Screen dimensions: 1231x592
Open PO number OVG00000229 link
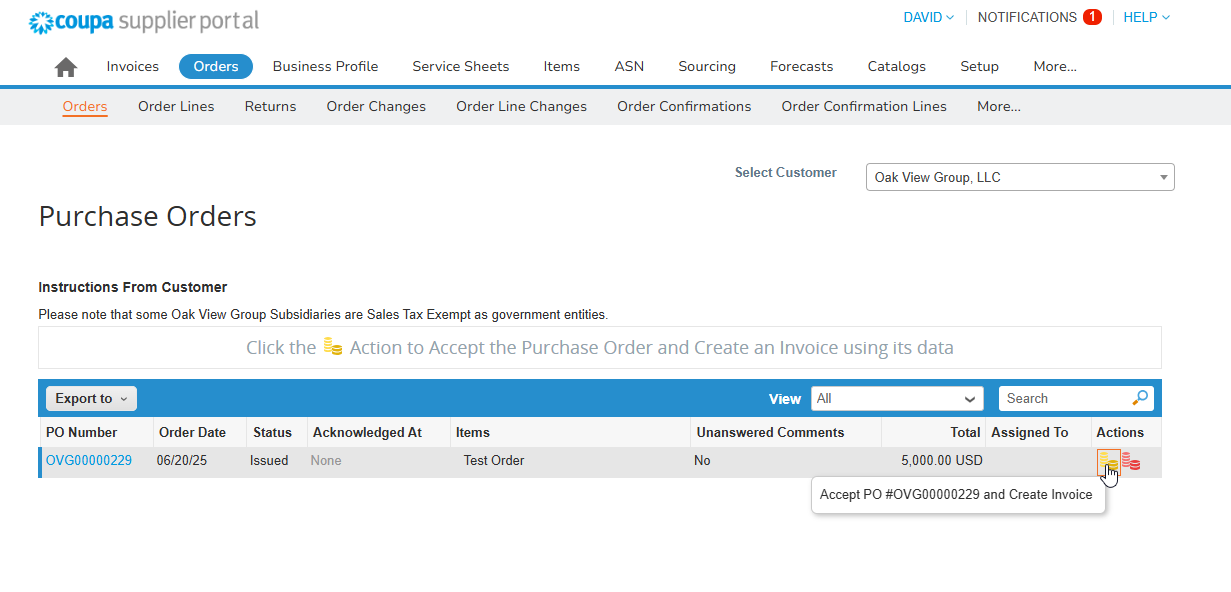pos(88,461)
